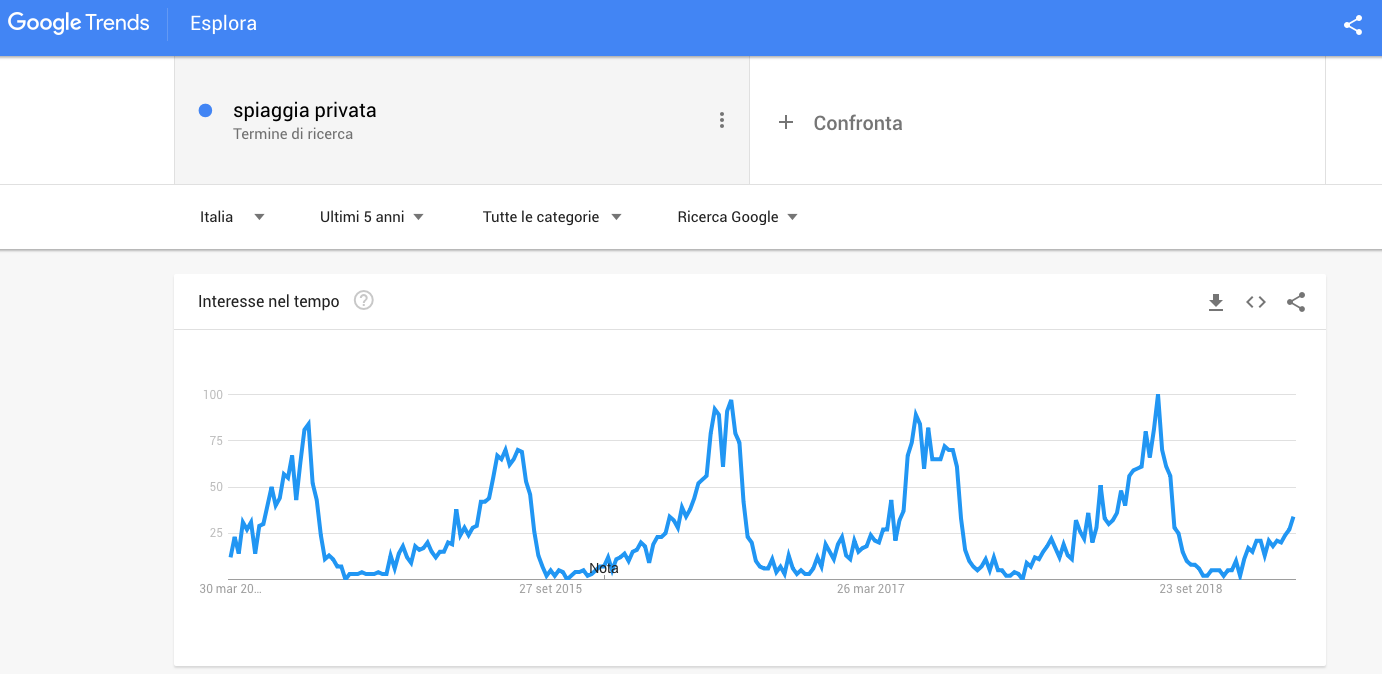The image size is (1382, 674).
Task: Open the Ultimi 5 anni time range dropdown
Action: point(372,216)
